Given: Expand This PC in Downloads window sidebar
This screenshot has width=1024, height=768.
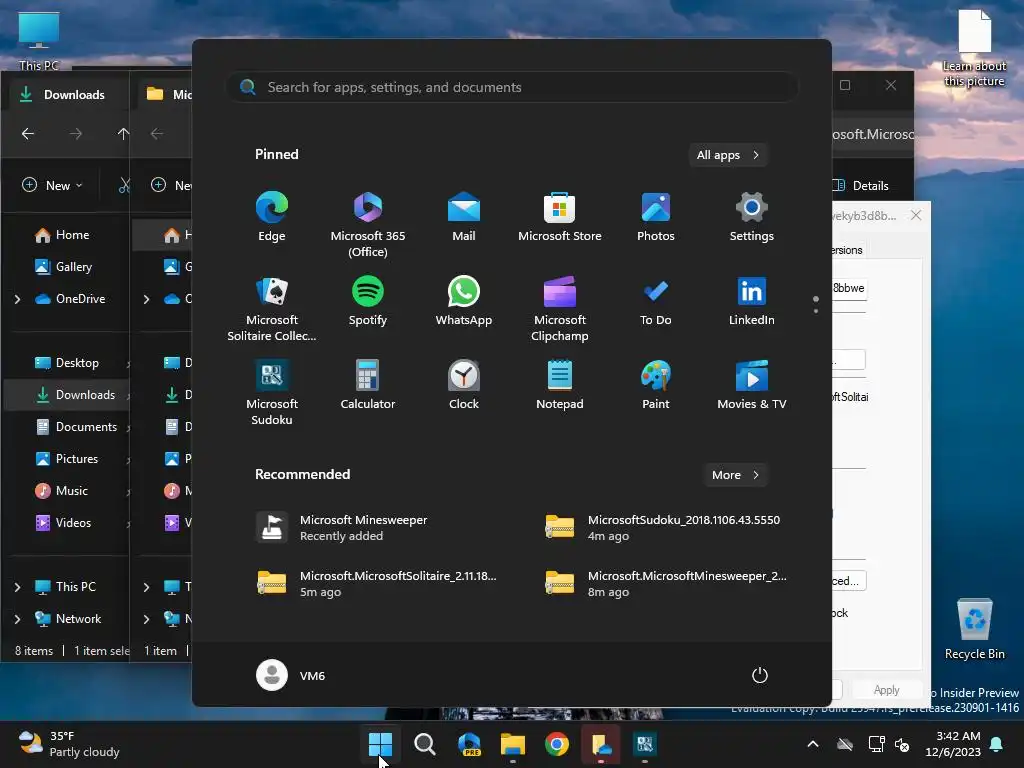Looking at the screenshot, I should (18, 587).
